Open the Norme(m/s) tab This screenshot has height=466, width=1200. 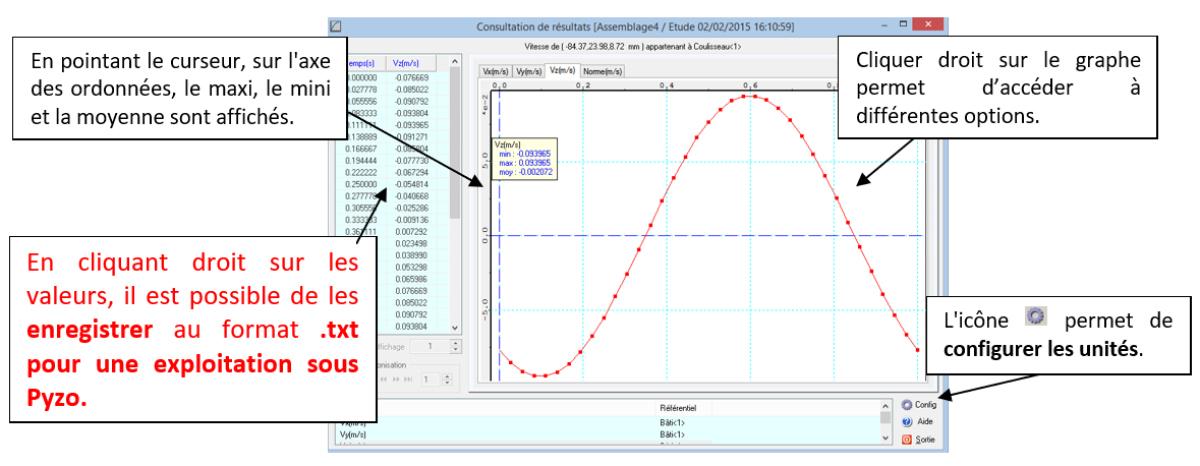[x=603, y=71]
